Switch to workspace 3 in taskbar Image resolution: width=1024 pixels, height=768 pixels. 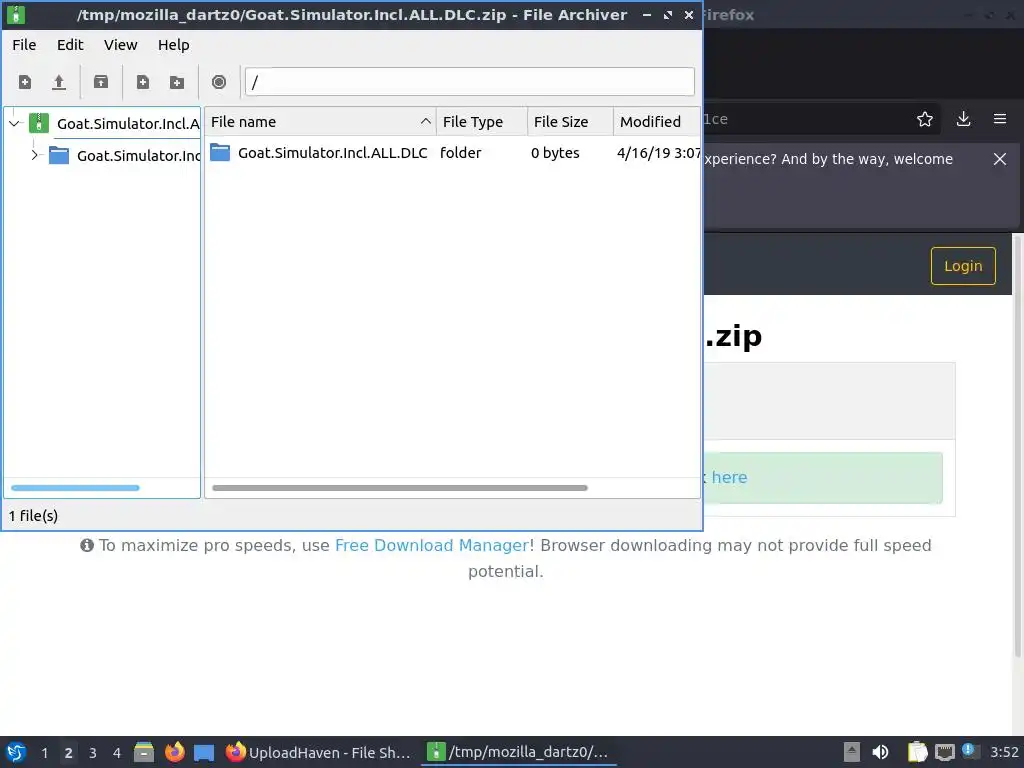93,753
